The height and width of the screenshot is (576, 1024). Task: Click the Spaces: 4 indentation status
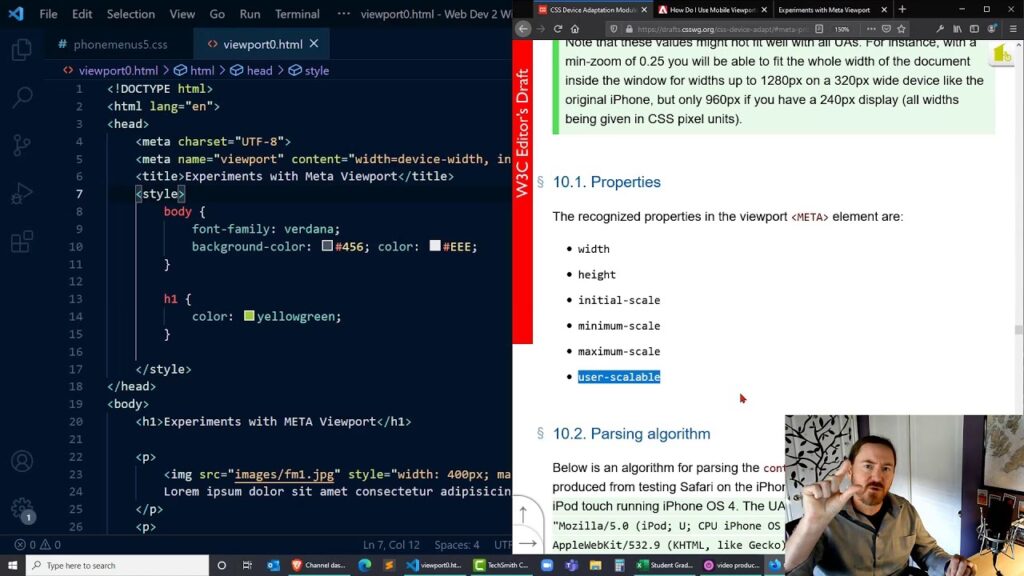457,545
